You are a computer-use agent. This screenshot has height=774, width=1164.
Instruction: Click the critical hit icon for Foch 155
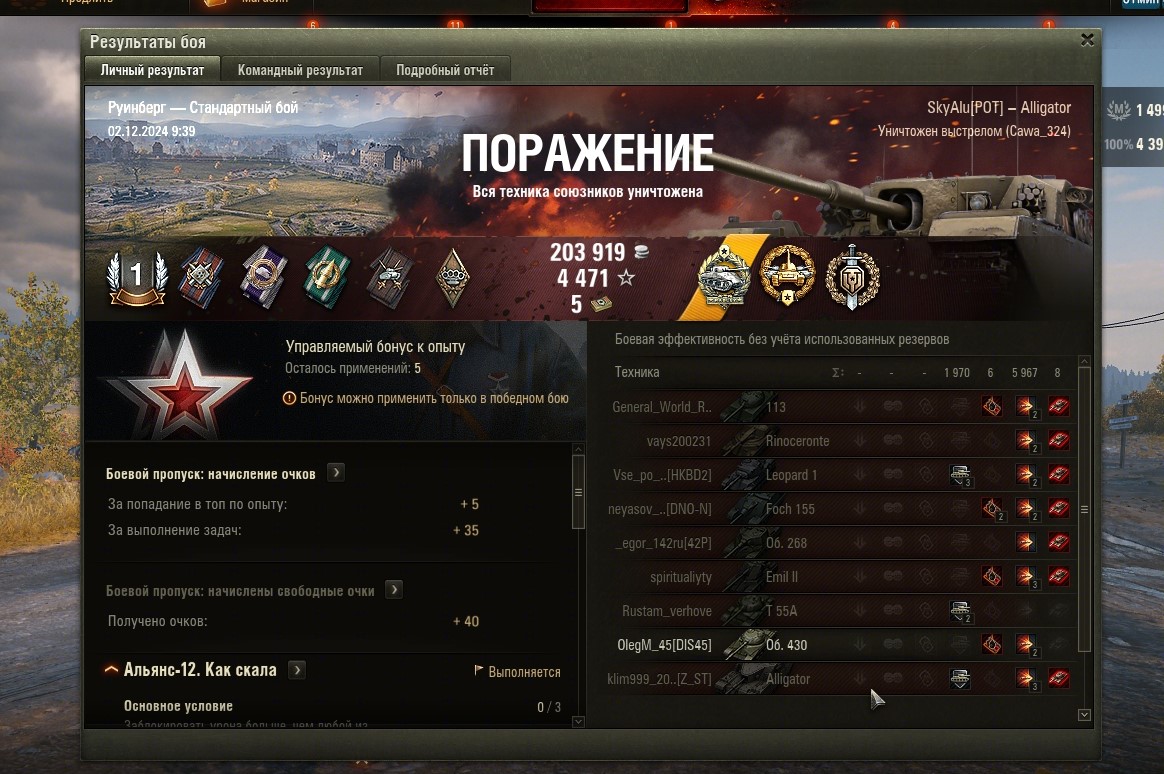[992, 509]
